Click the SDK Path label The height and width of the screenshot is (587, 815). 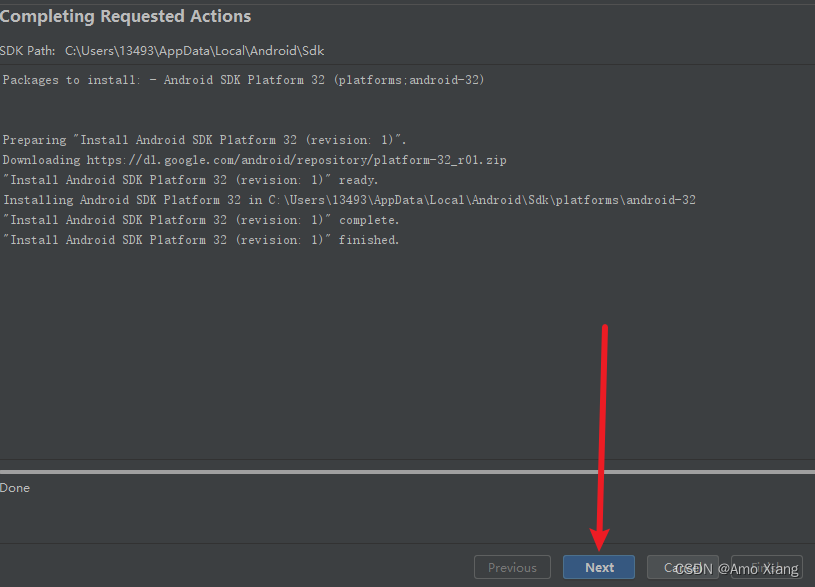[28, 50]
